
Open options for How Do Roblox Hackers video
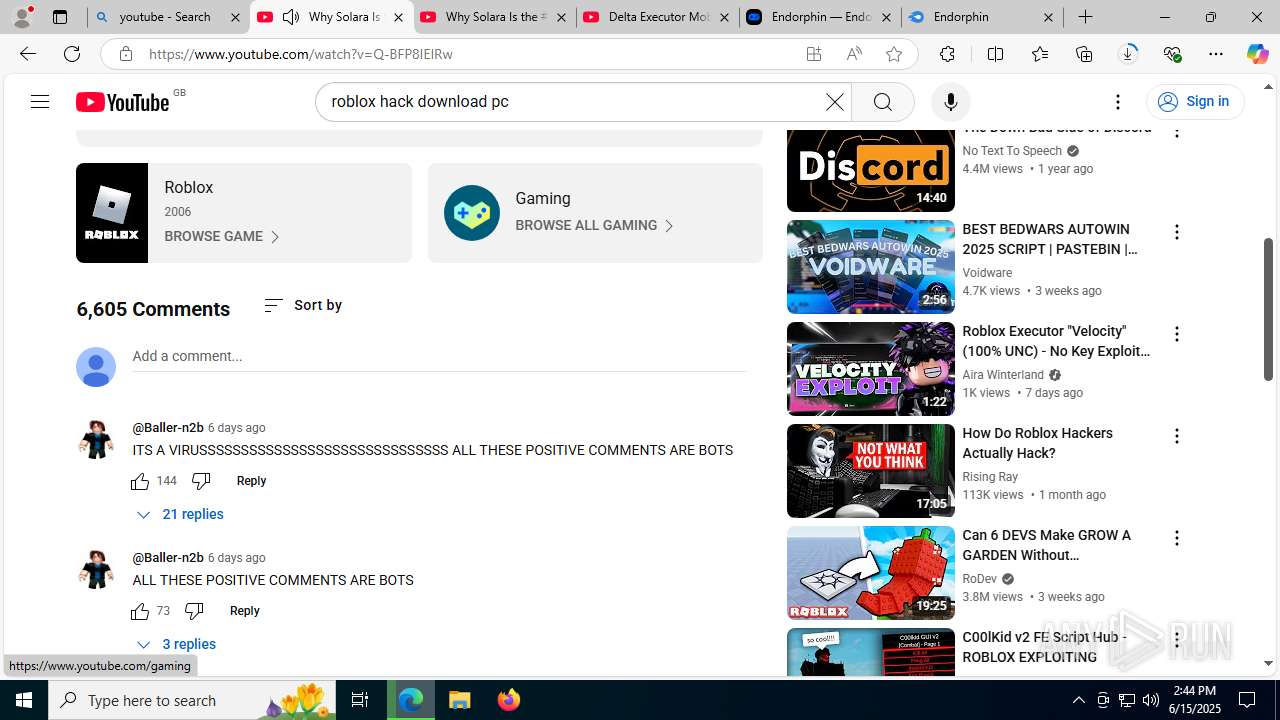(x=1177, y=436)
